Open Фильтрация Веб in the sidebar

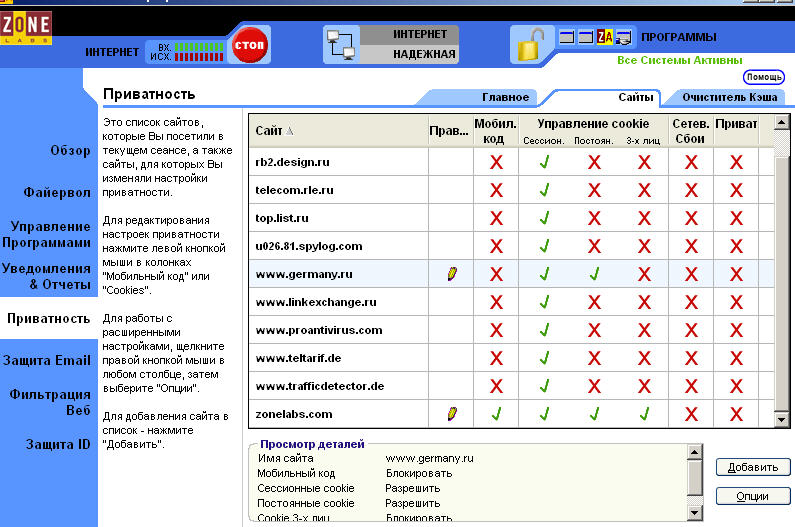[50, 402]
